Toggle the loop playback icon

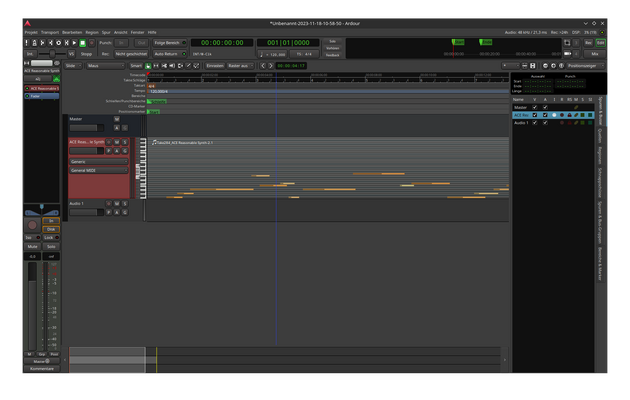click(59, 43)
